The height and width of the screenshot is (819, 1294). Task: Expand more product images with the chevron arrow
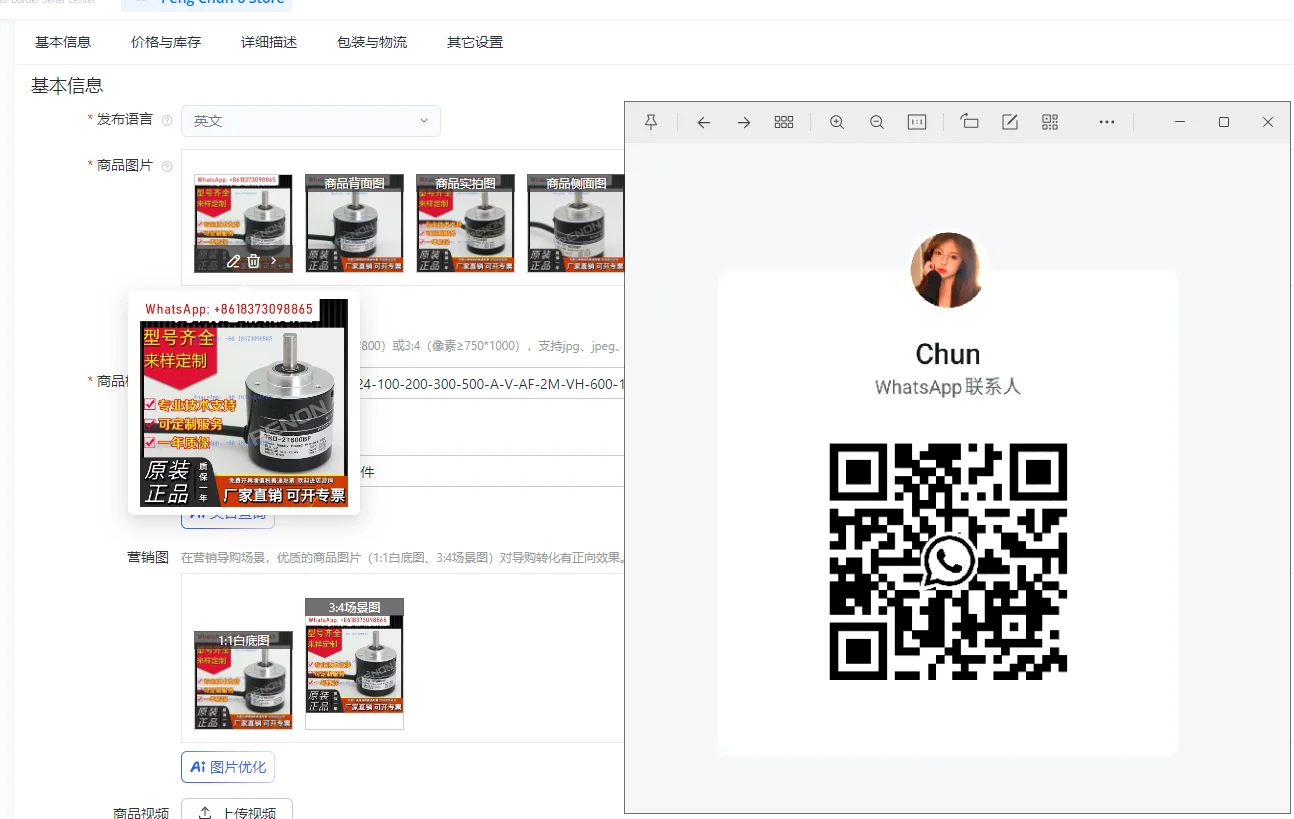click(x=275, y=260)
